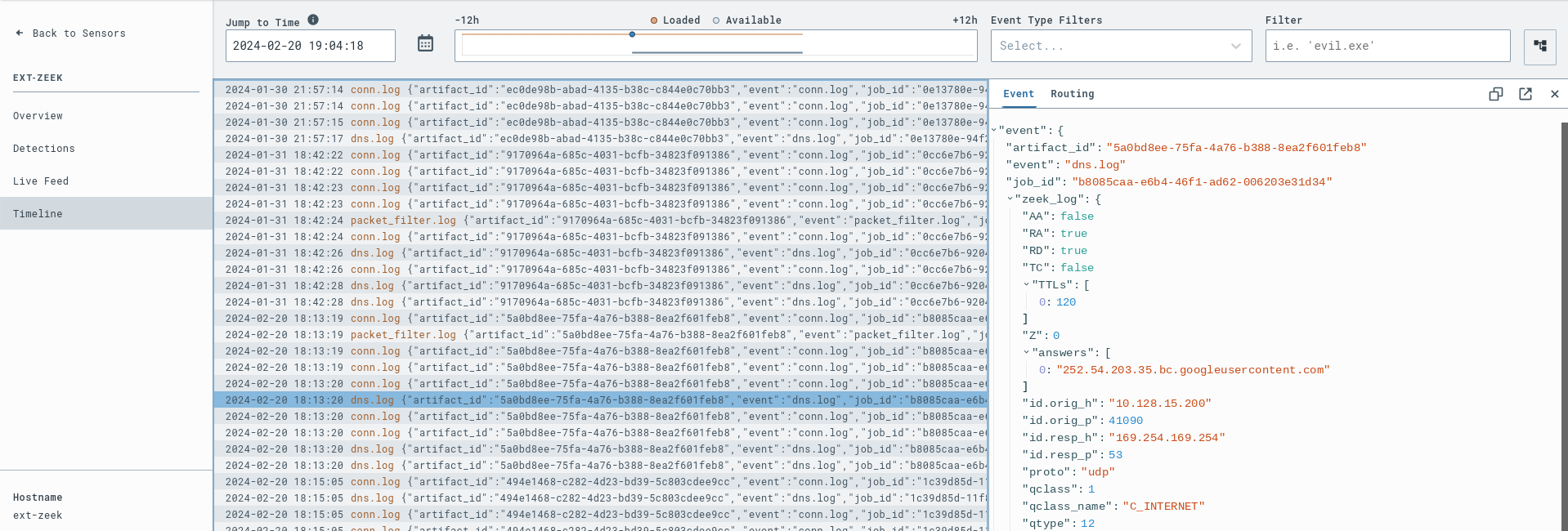Switch to the Event tab

point(1019,94)
